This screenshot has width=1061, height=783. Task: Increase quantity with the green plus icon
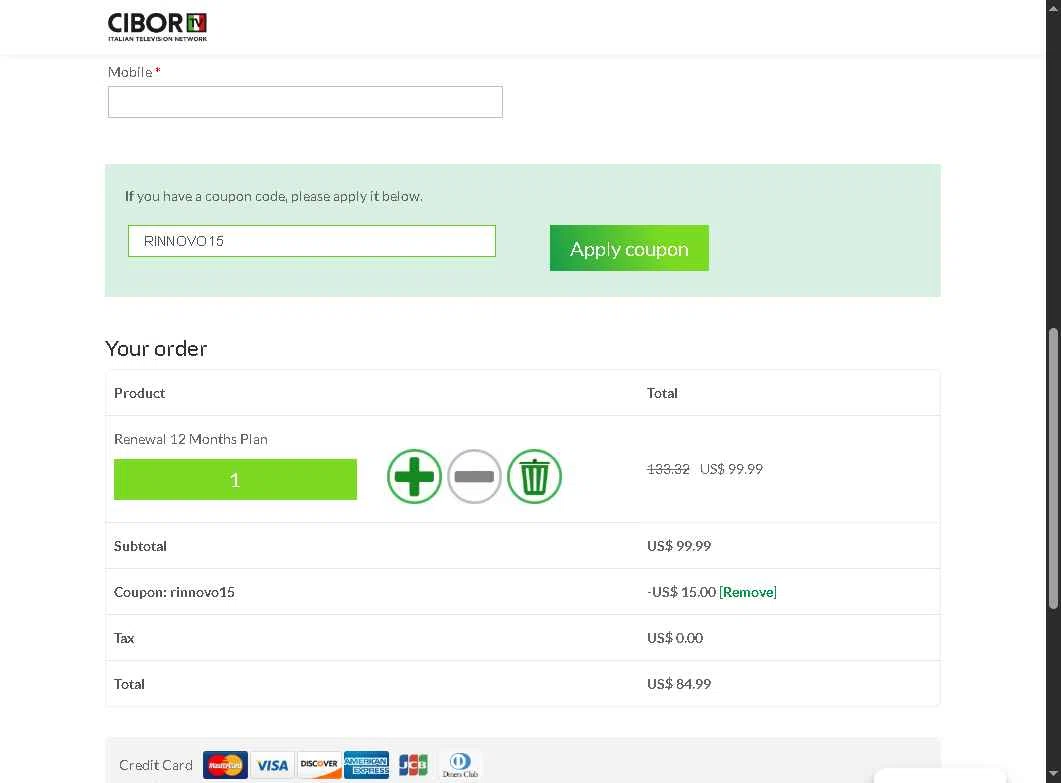[x=414, y=476]
